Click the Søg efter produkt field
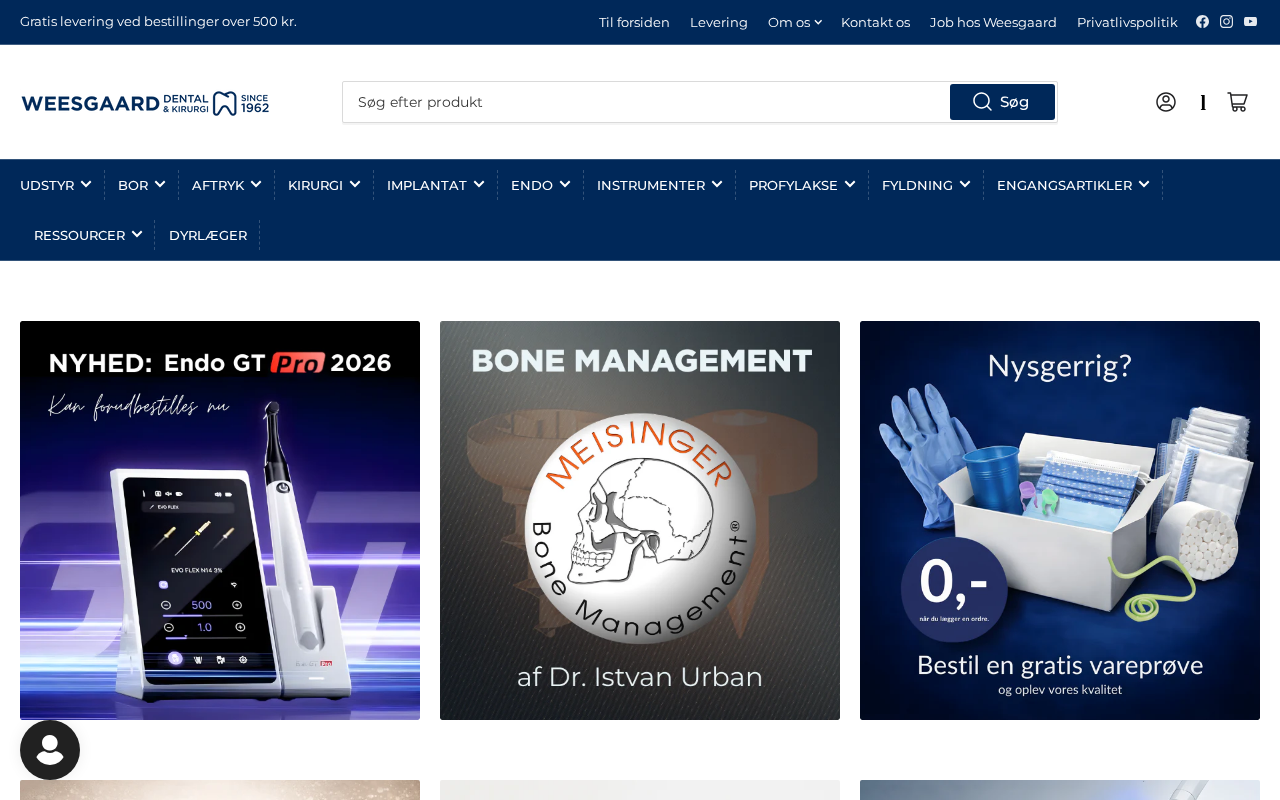Viewport: 1280px width, 800px height. click(x=646, y=102)
